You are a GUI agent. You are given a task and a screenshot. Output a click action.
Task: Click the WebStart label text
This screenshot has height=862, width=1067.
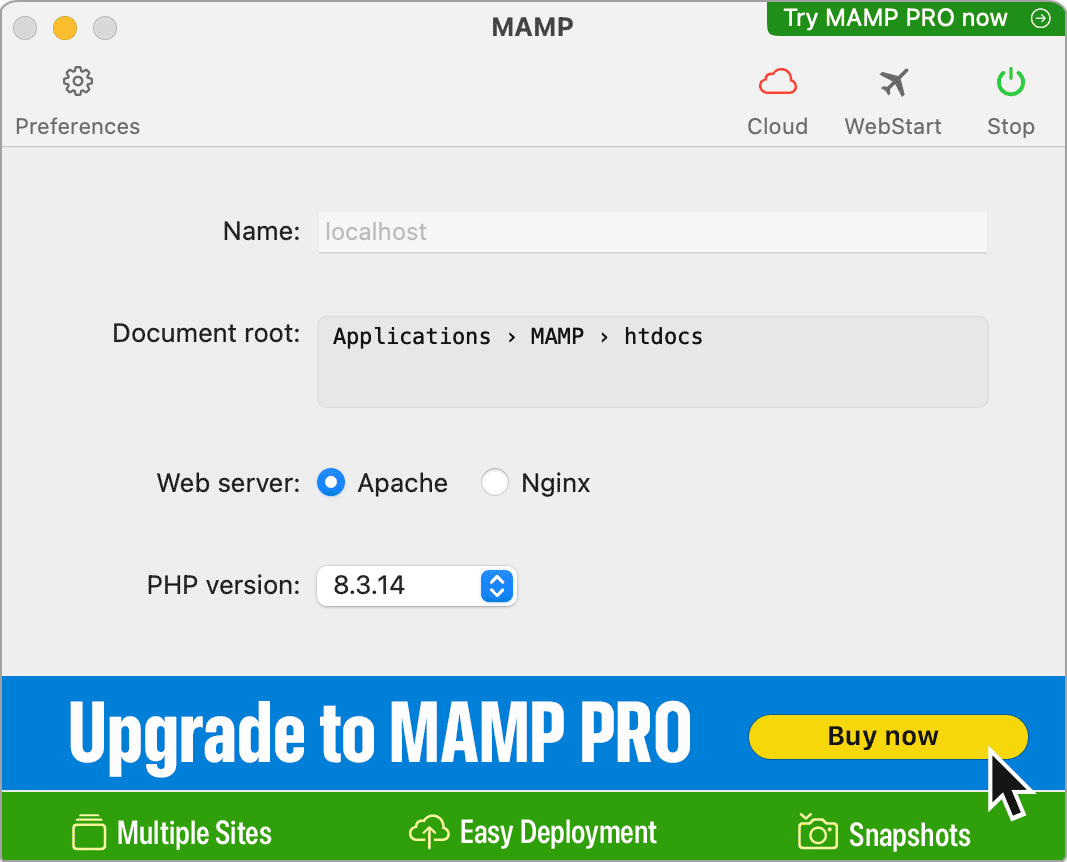click(x=893, y=127)
